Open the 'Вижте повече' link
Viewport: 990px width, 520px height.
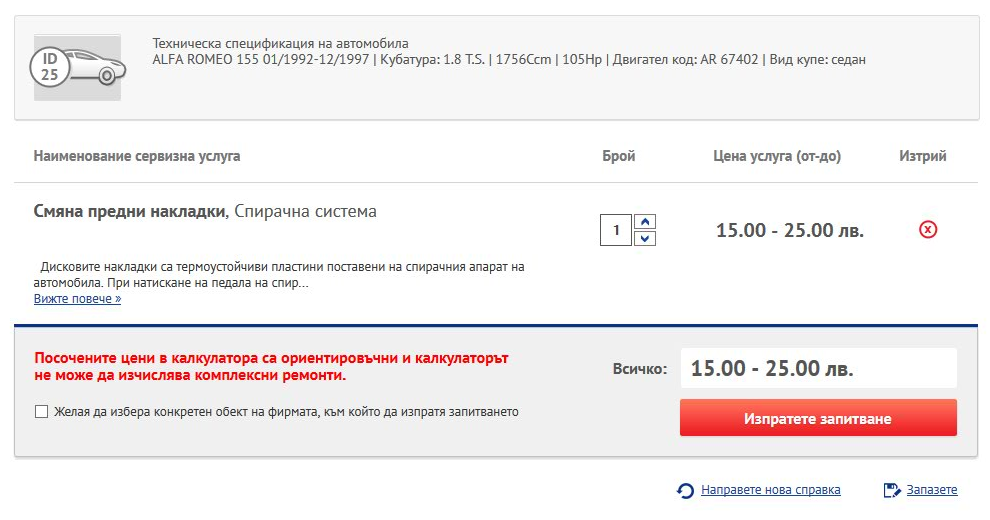pyautogui.click(x=77, y=299)
